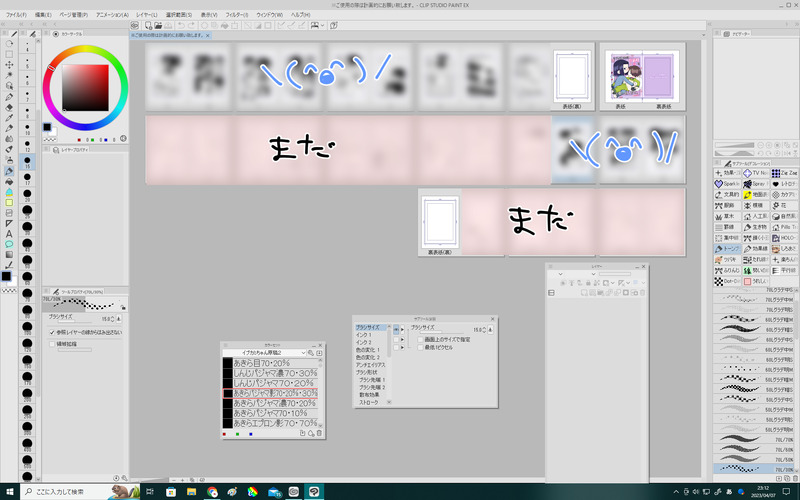Select the 草木 sub tool group

coord(727,216)
